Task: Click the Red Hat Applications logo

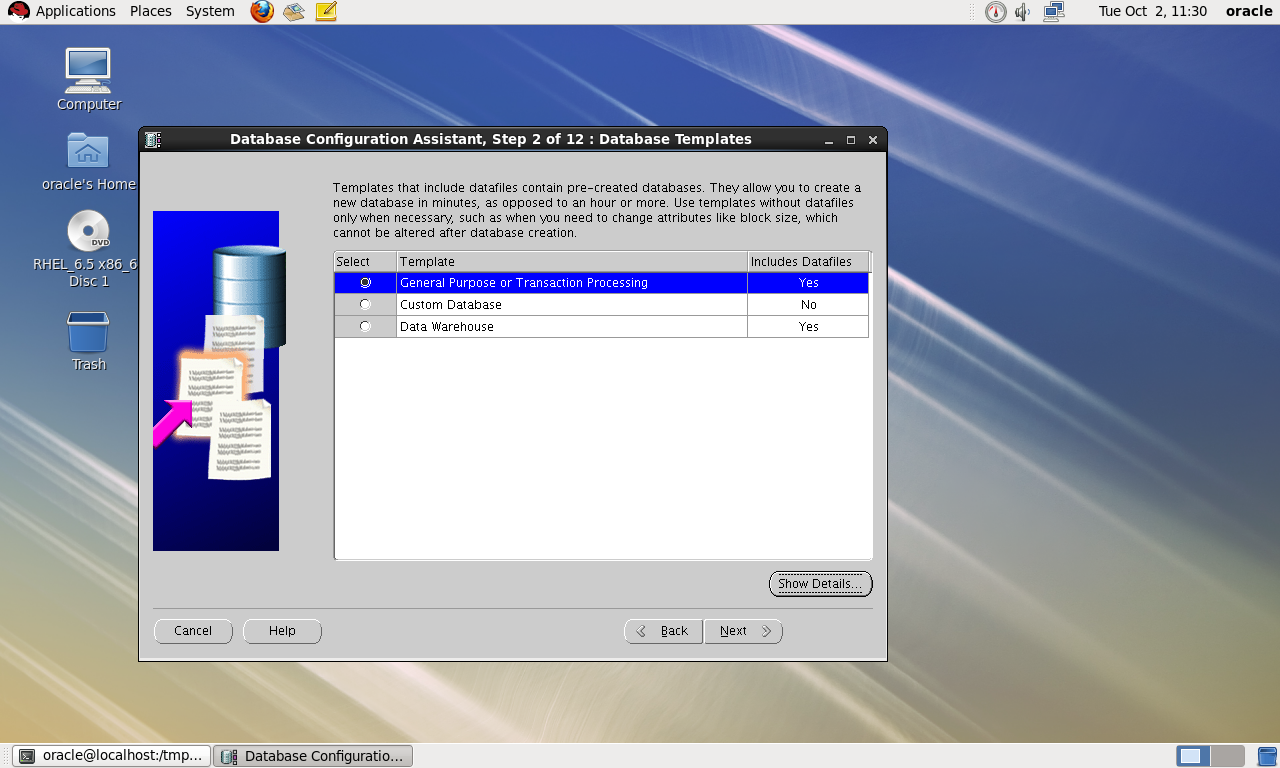Action: click(x=19, y=11)
